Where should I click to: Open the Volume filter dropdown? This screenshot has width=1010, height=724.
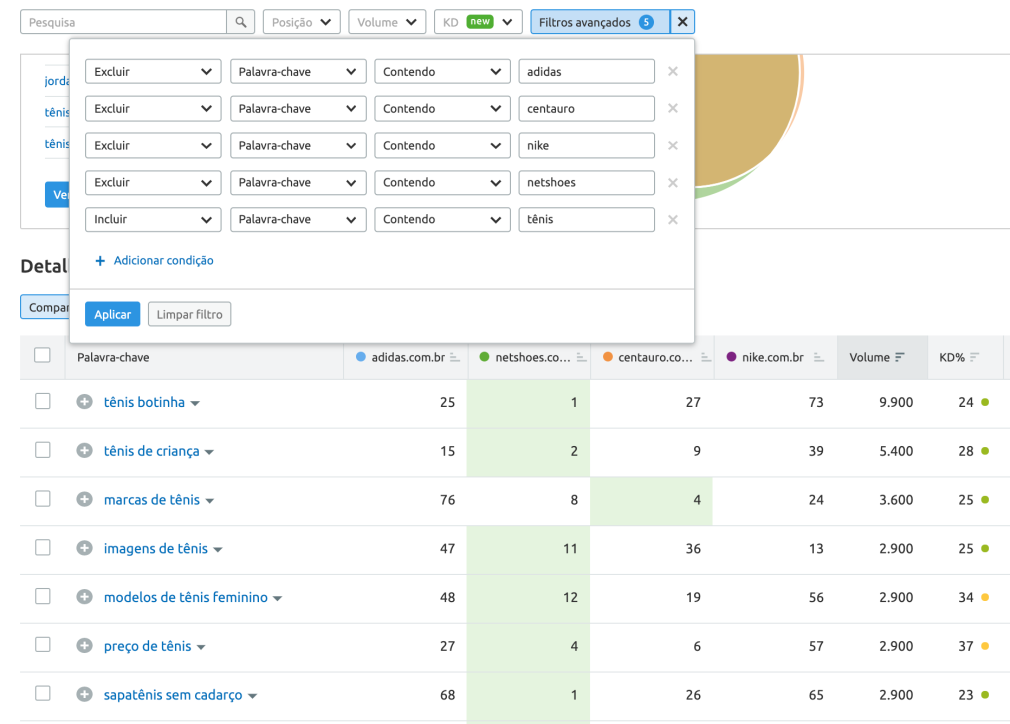coord(387,22)
